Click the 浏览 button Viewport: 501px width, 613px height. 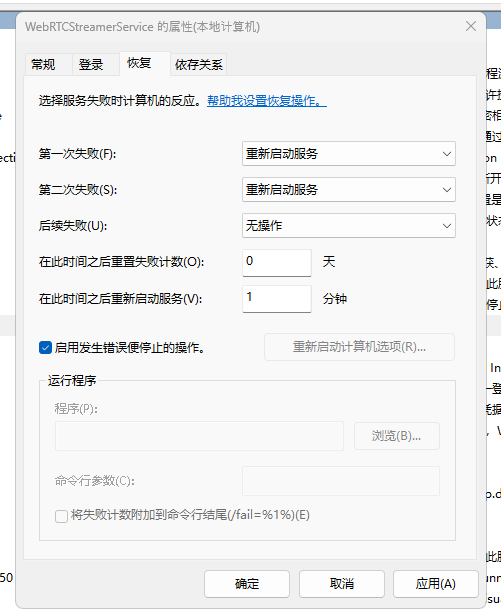coord(397,436)
